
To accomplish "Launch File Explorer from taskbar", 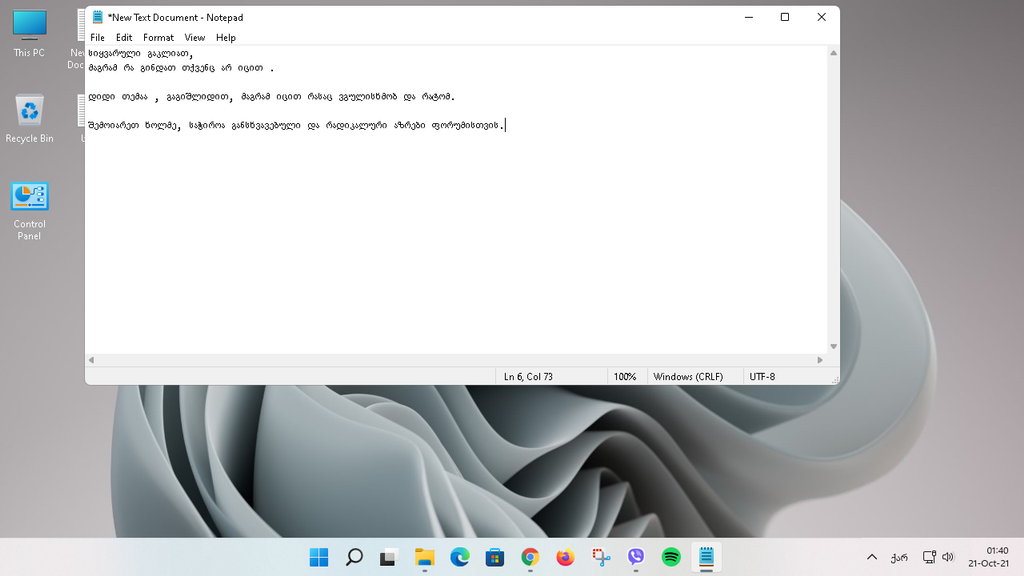I will [424, 557].
